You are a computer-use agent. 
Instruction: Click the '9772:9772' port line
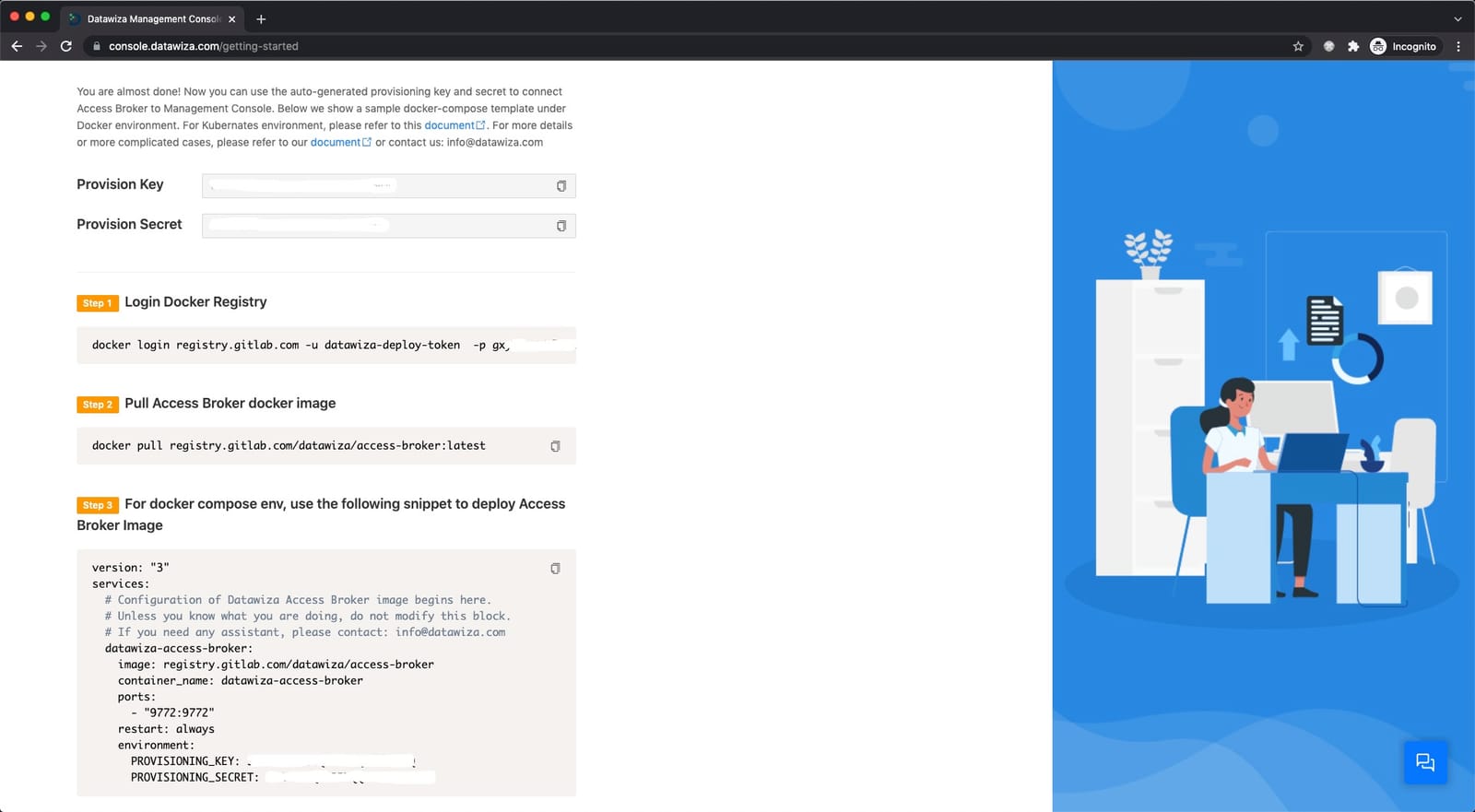click(x=172, y=712)
